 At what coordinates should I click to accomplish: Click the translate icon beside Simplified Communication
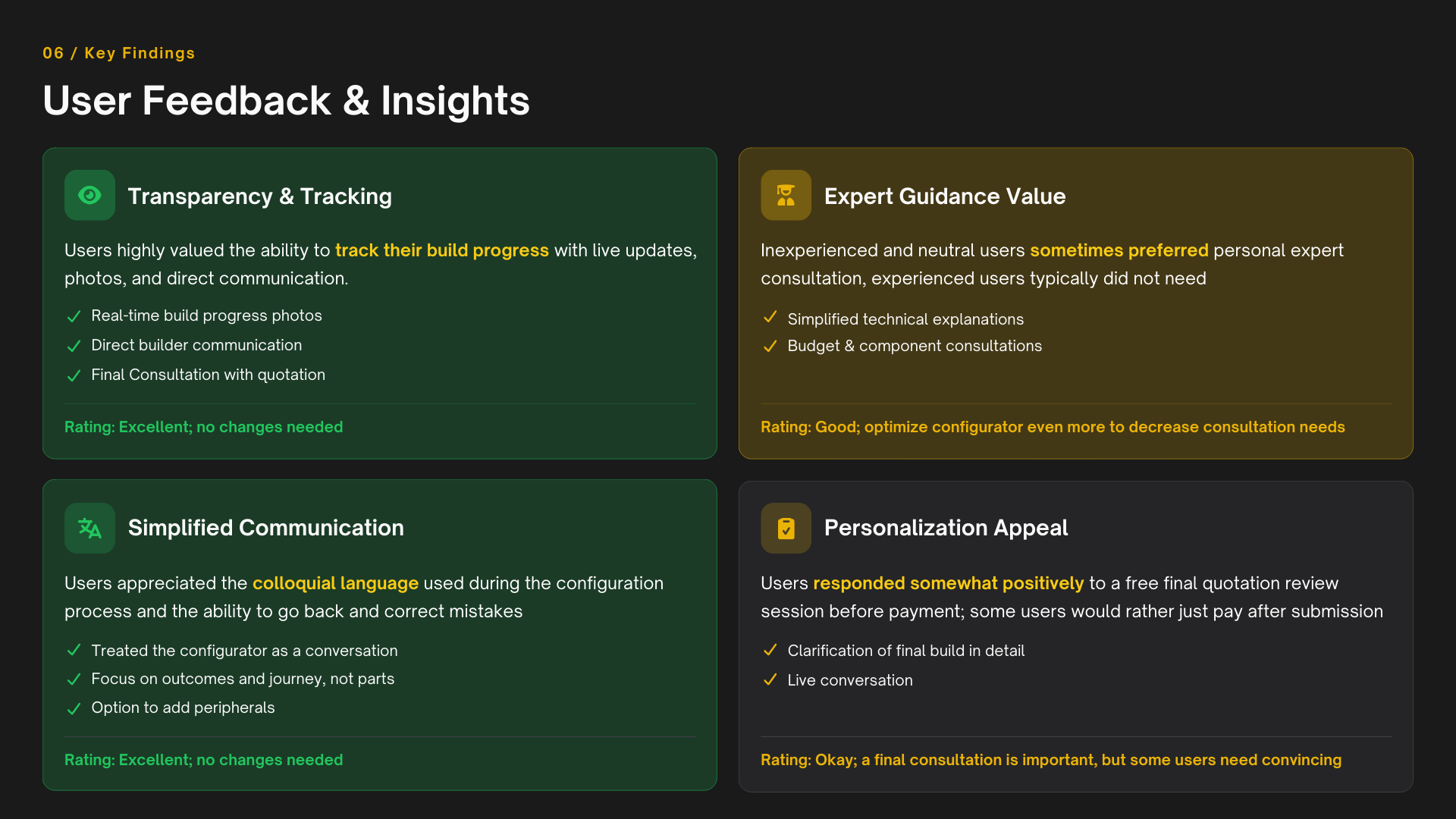tap(89, 529)
